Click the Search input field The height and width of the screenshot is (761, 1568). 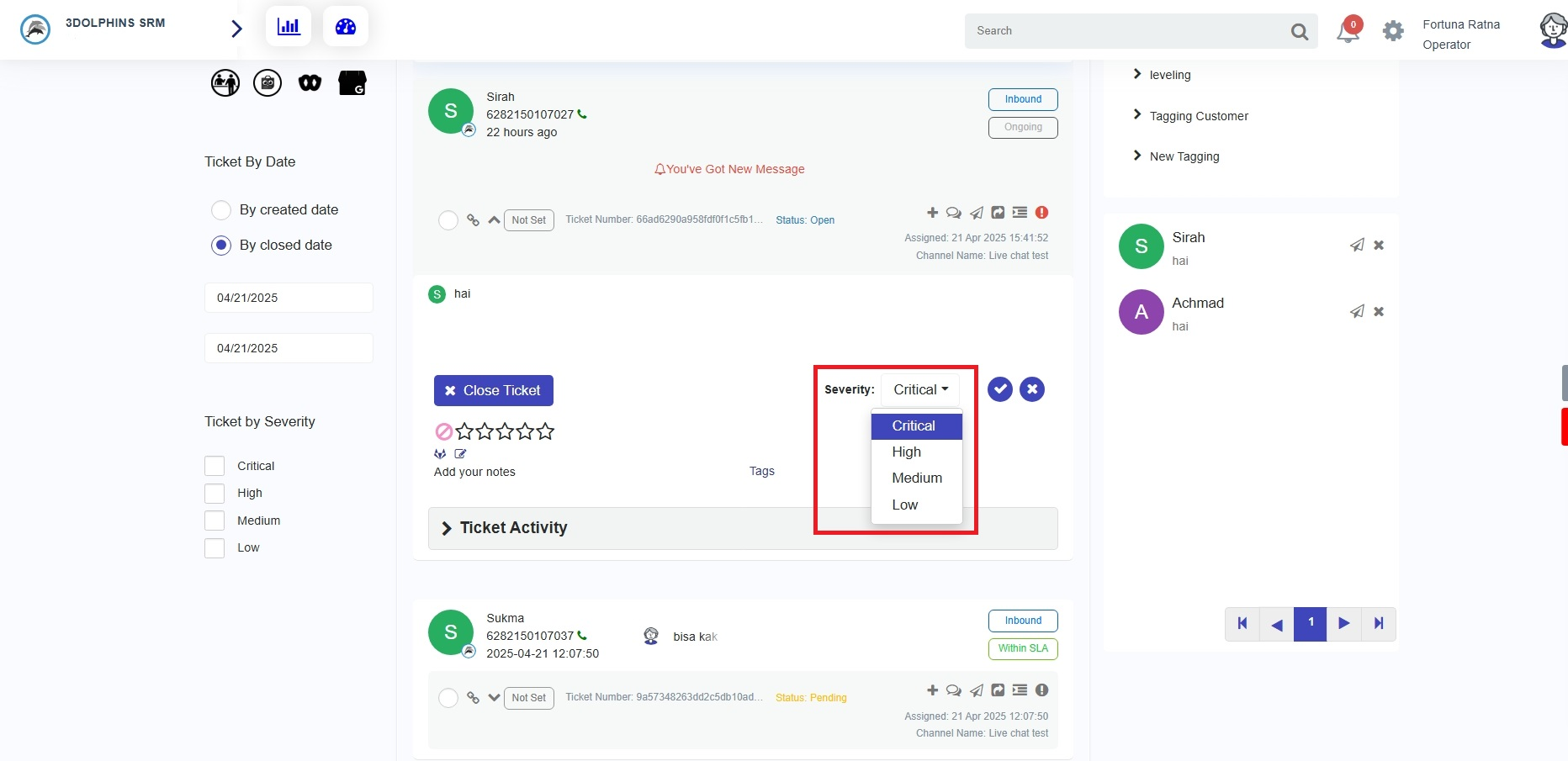tap(1127, 31)
